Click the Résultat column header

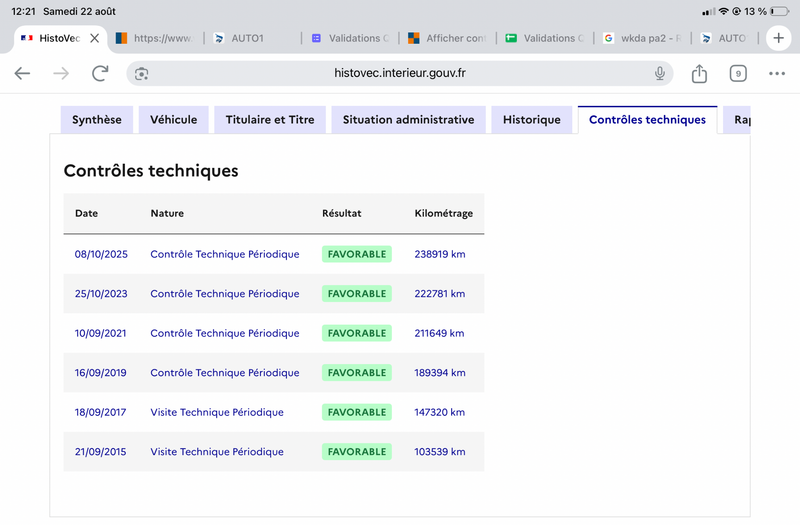point(341,213)
